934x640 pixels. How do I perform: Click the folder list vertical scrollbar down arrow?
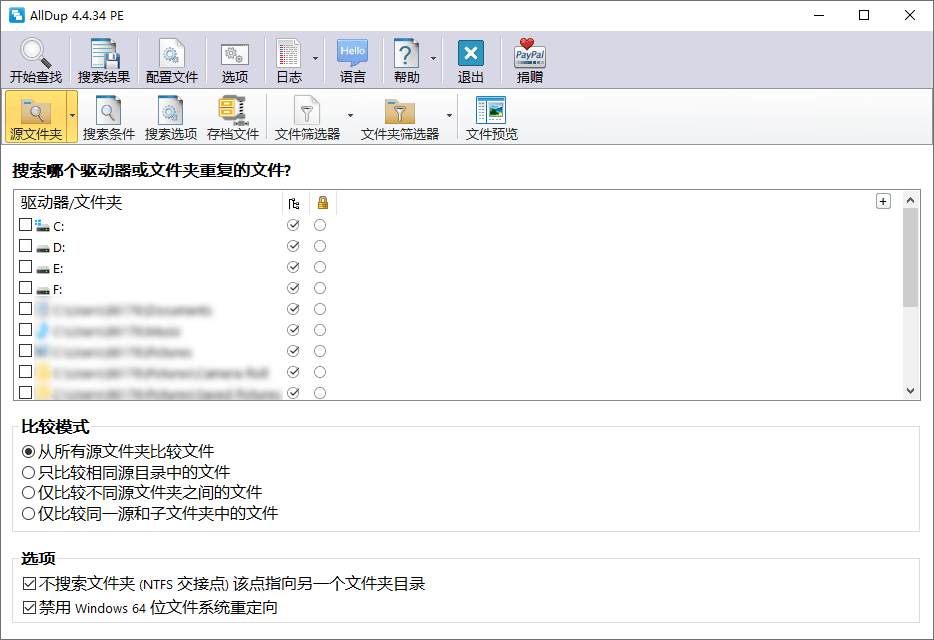(910, 390)
